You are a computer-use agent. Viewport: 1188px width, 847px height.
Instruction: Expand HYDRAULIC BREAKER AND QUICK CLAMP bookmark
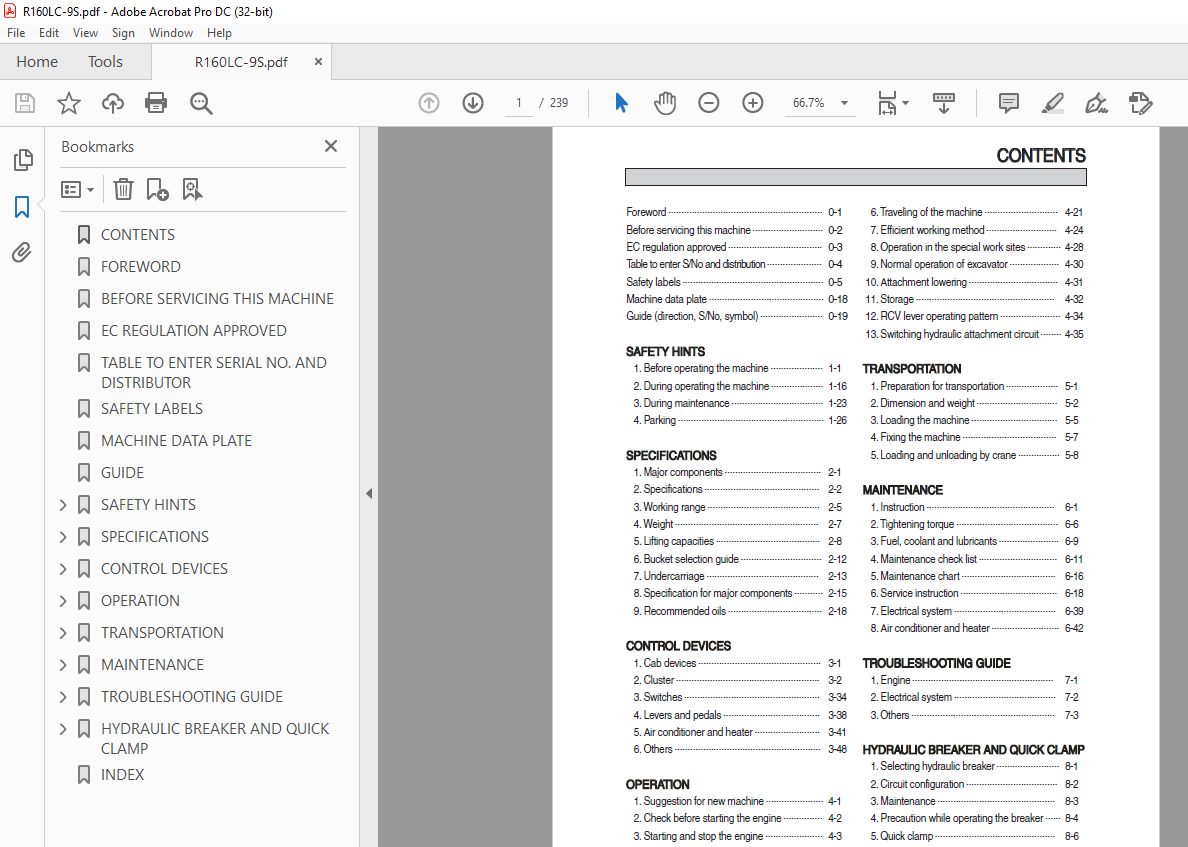[x=63, y=729]
